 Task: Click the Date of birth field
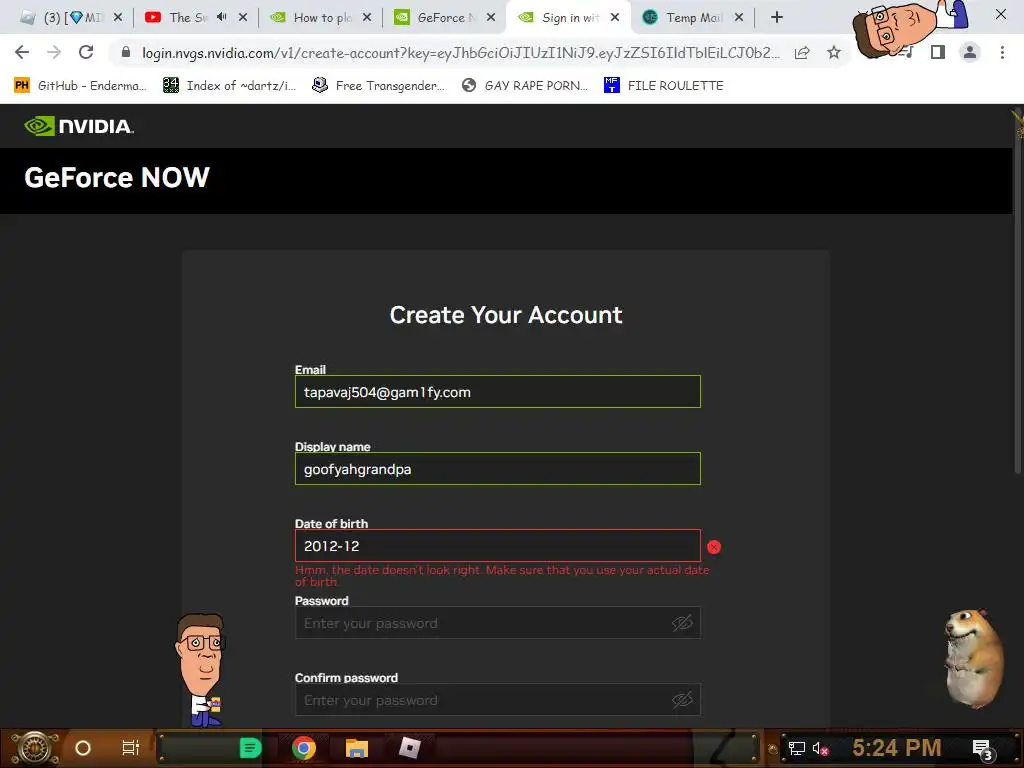[498, 546]
